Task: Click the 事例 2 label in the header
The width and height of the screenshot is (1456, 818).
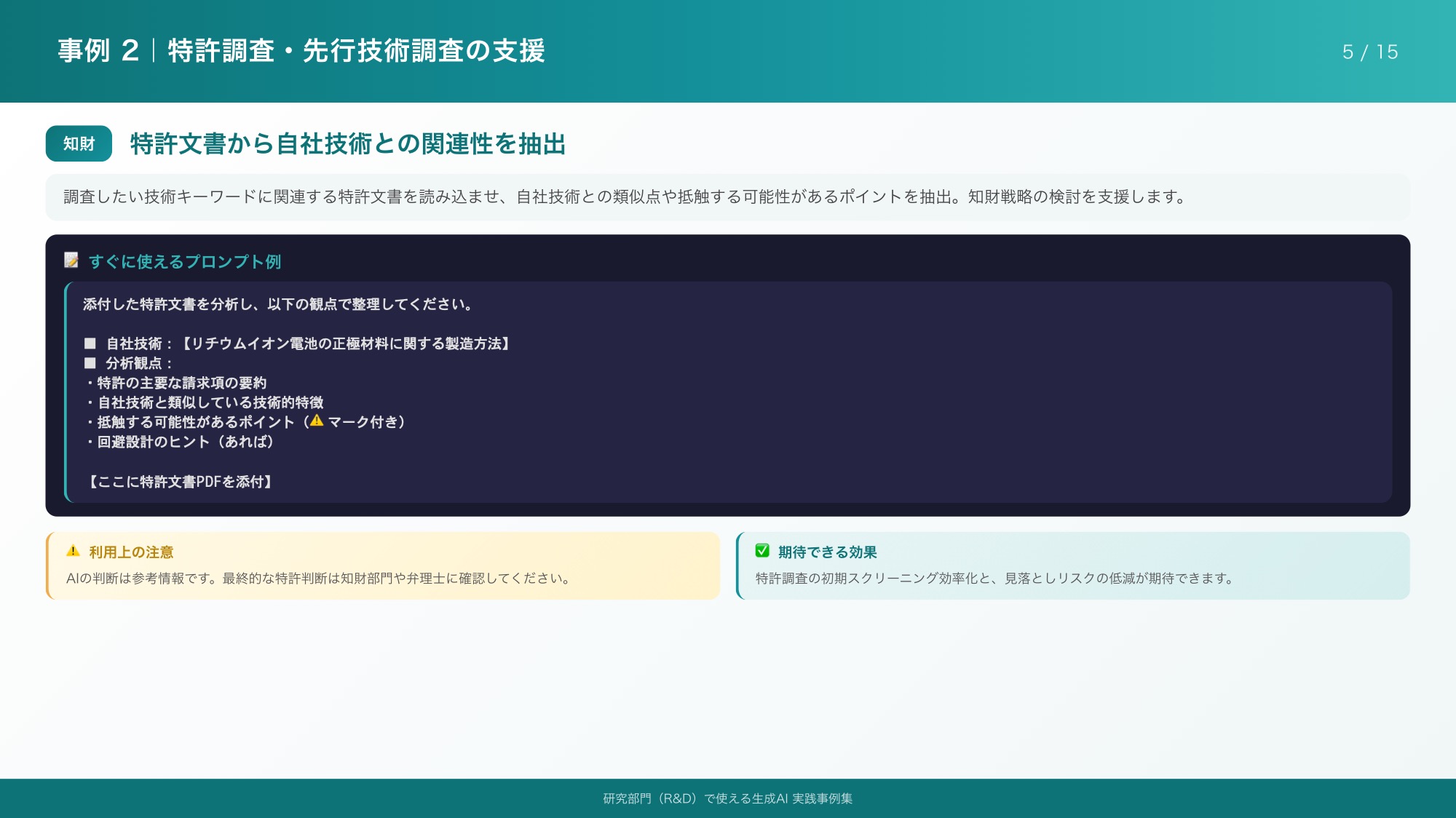Action: [98, 51]
